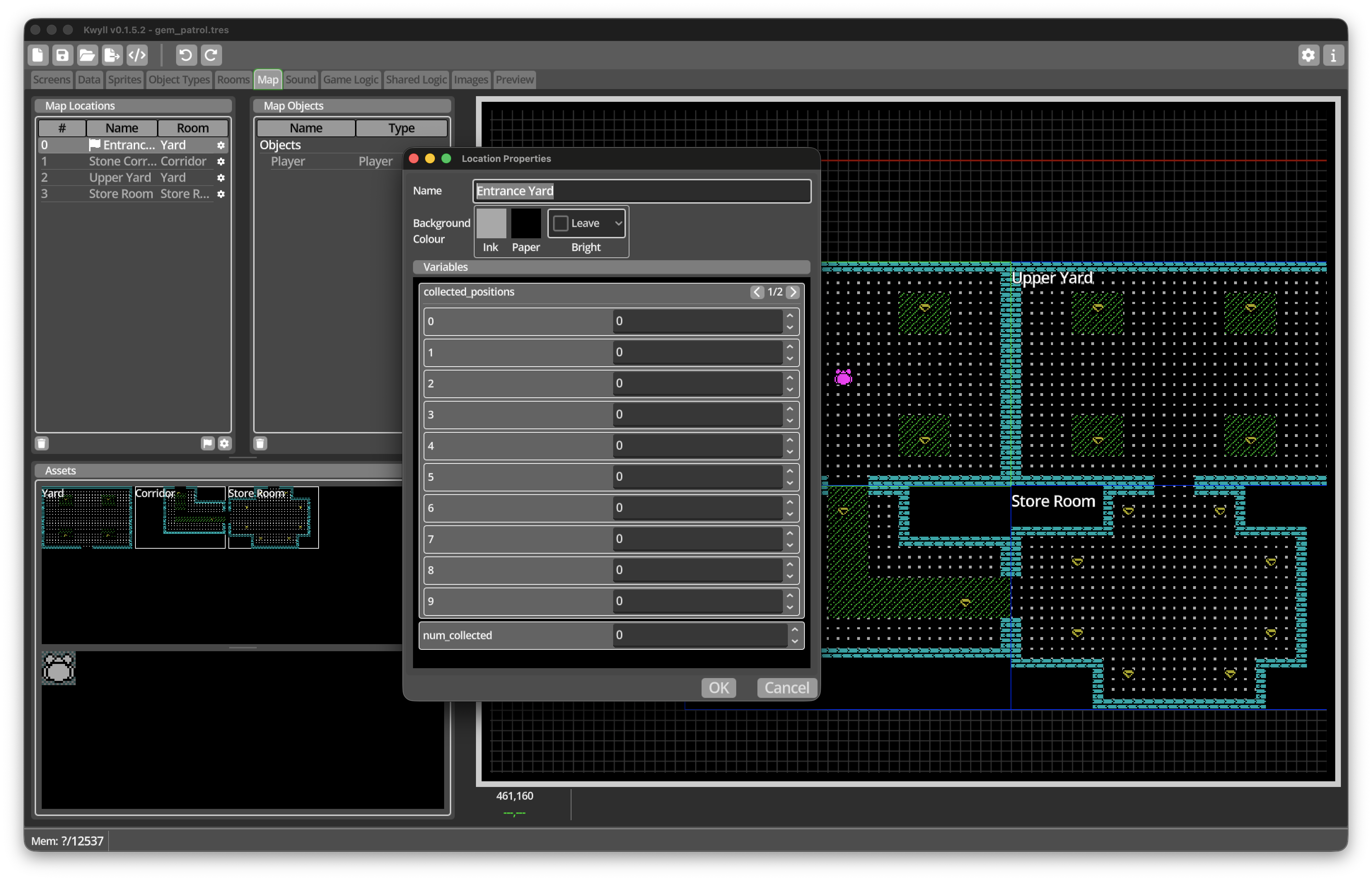Click the start flag icon on Entrance row
The width and height of the screenshot is (1372, 881).
coord(95,145)
